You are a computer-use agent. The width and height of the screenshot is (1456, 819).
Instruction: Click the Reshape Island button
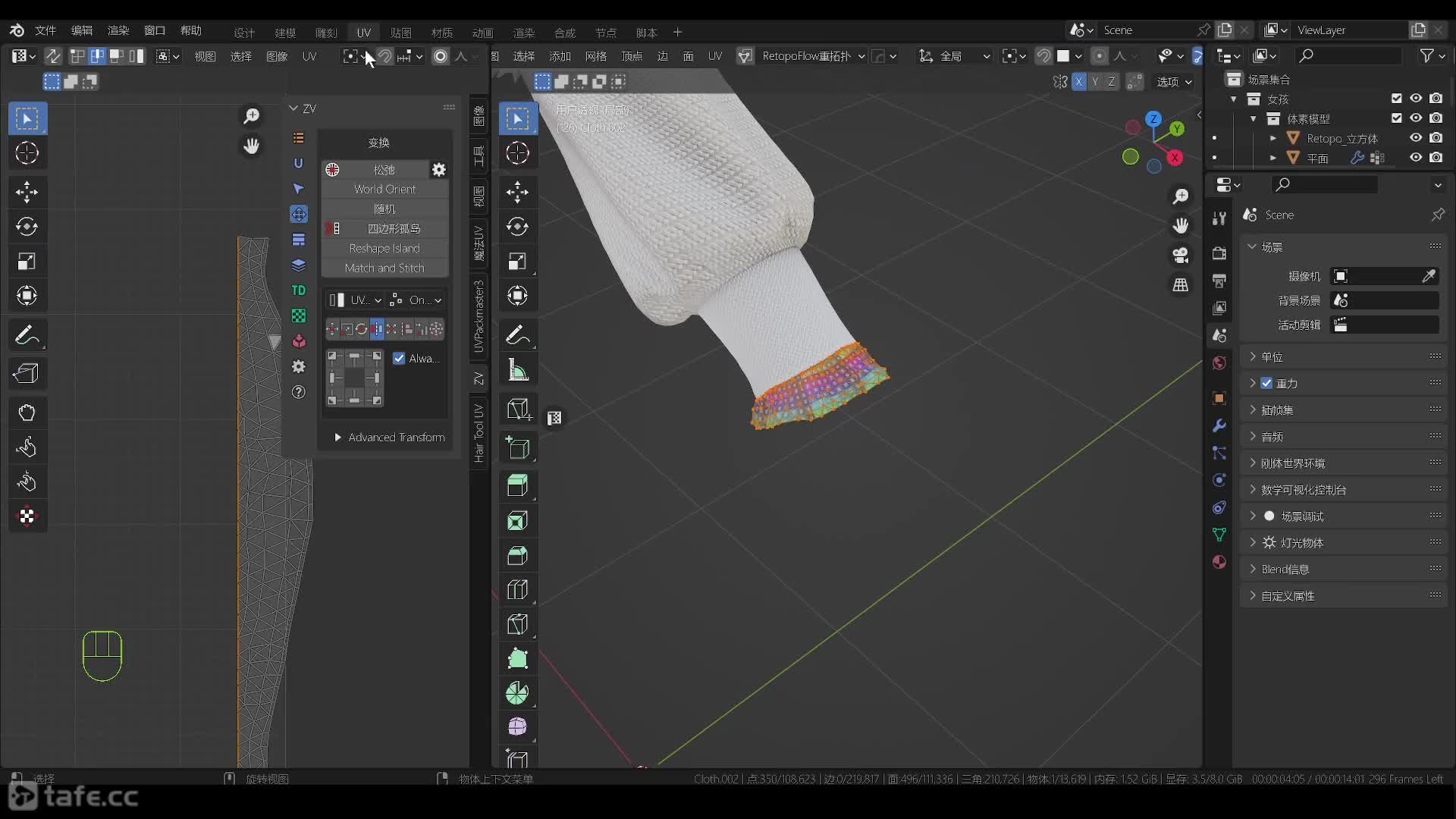(384, 248)
